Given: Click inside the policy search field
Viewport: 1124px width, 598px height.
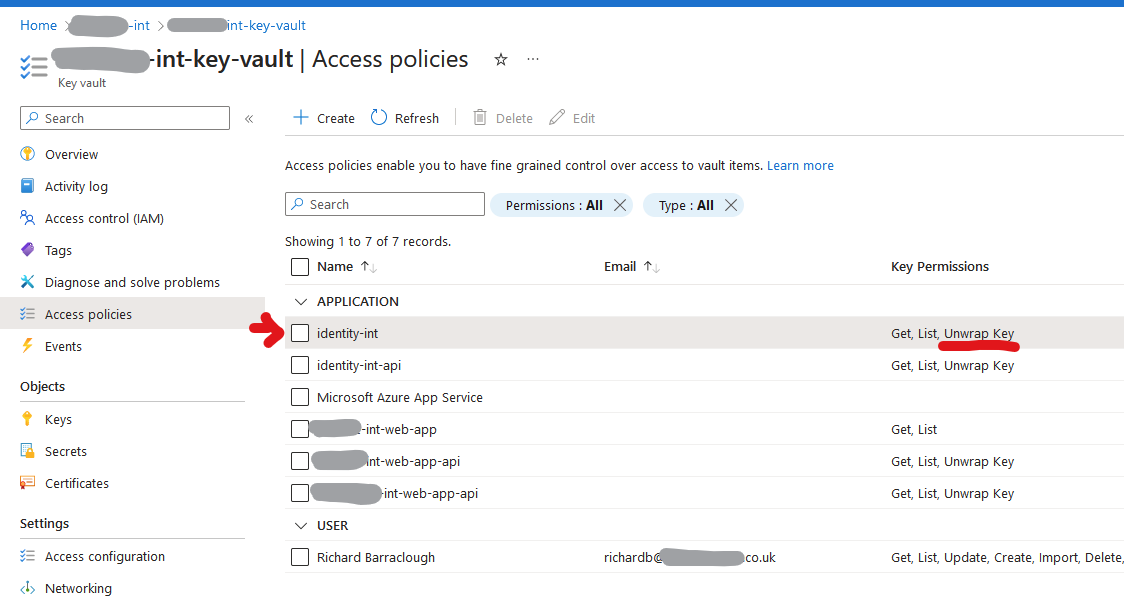Looking at the screenshot, I should click(384, 204).
